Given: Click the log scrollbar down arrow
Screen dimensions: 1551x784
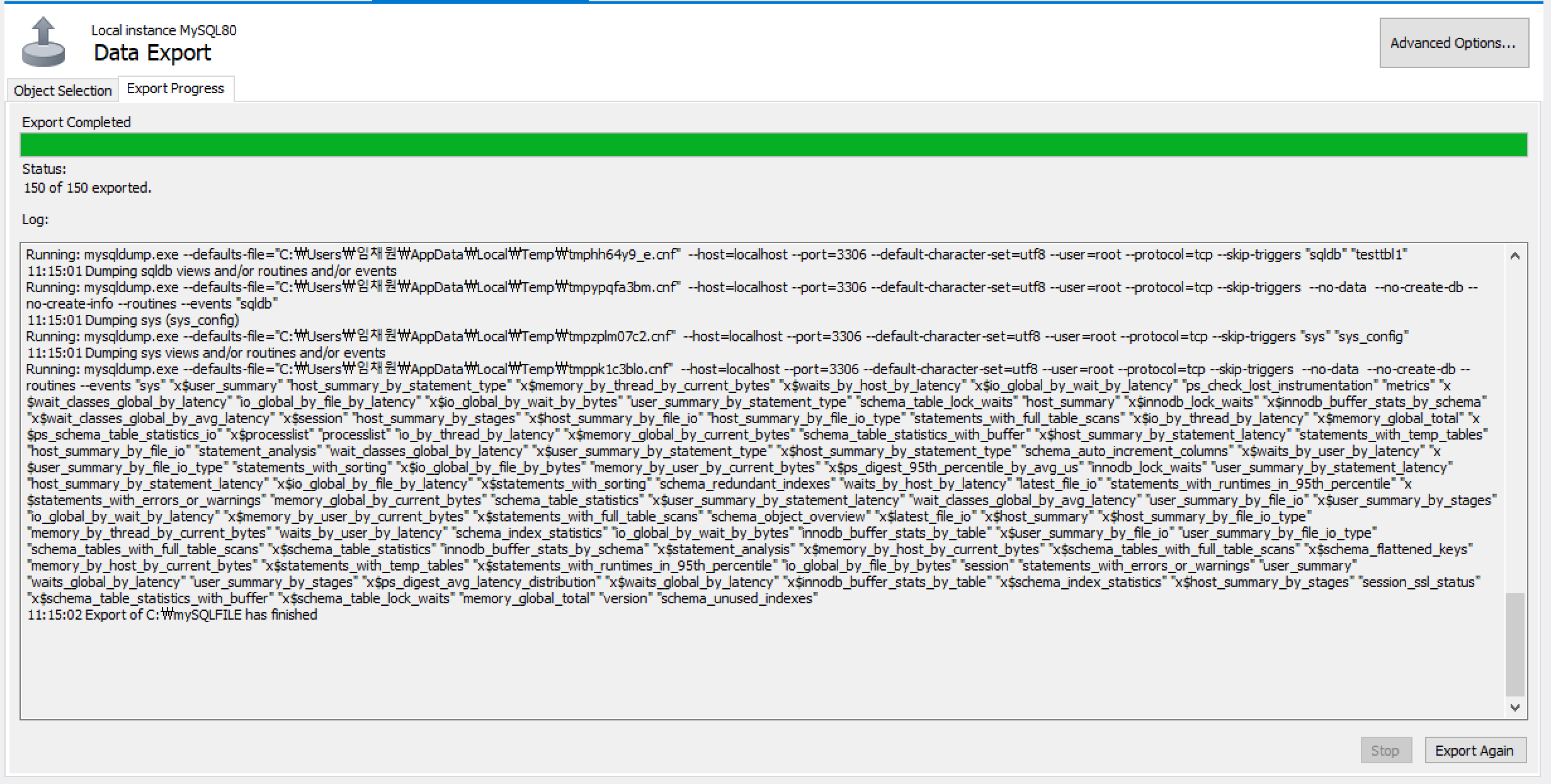Looking at the screenshot, I should [x=1514, y=708].
